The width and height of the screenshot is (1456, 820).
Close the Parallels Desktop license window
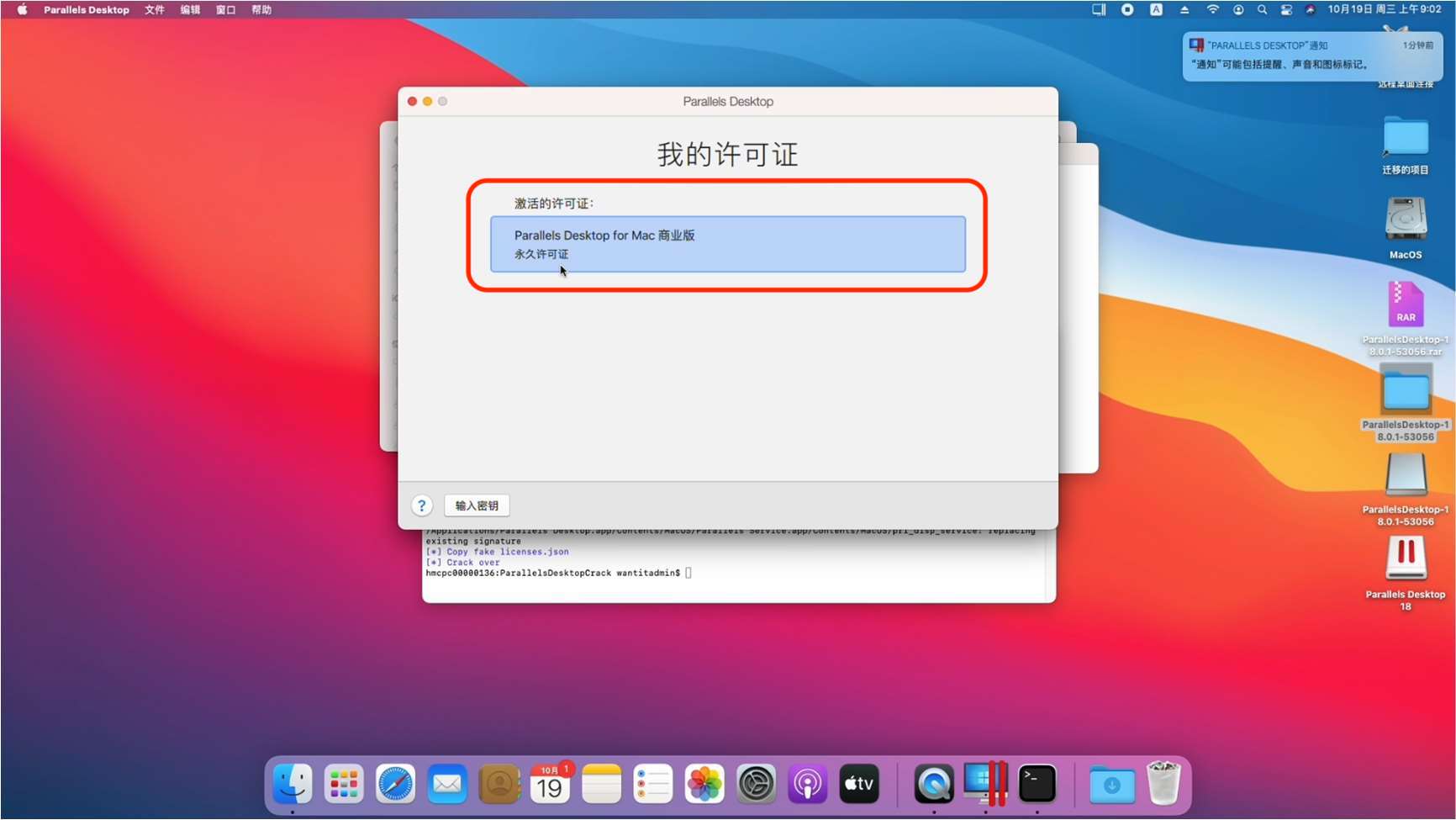point(412,101)
